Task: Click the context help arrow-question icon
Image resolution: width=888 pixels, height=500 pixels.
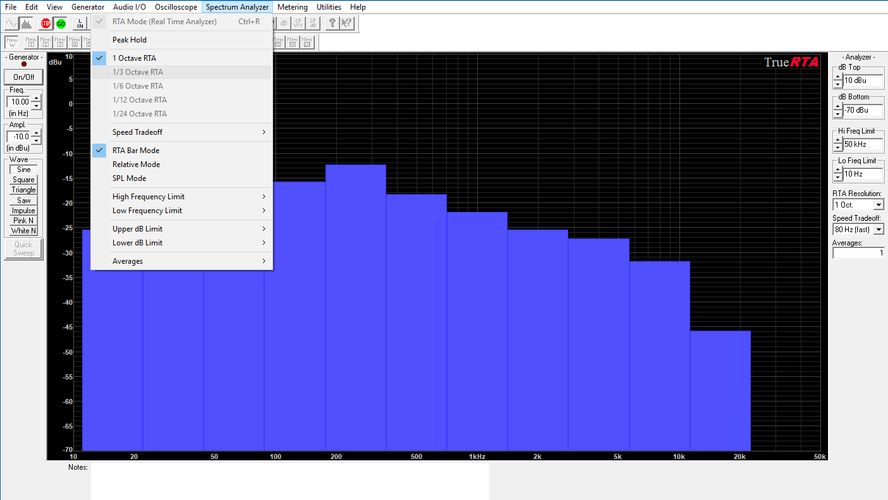Action: [346, 23]
